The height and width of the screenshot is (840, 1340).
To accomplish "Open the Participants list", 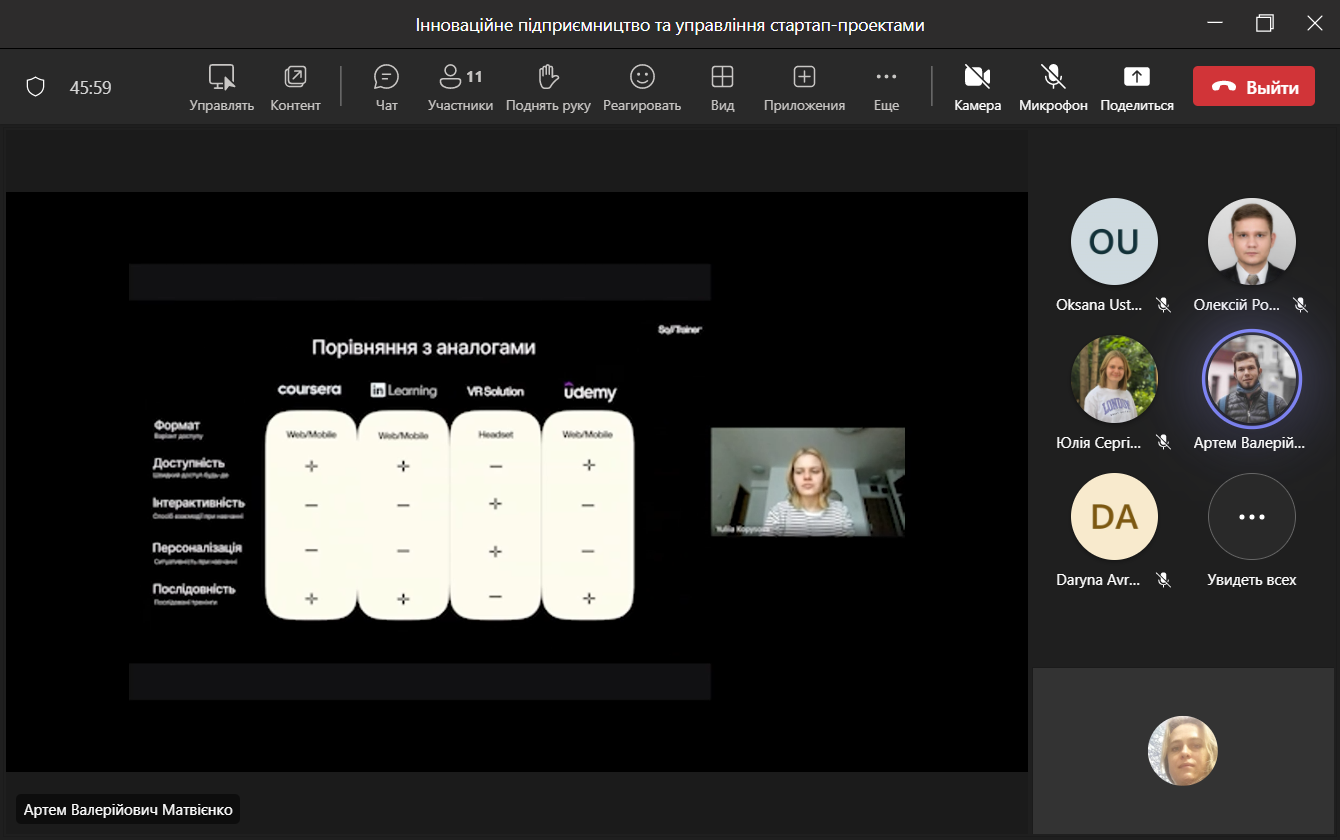I will 460,87.
